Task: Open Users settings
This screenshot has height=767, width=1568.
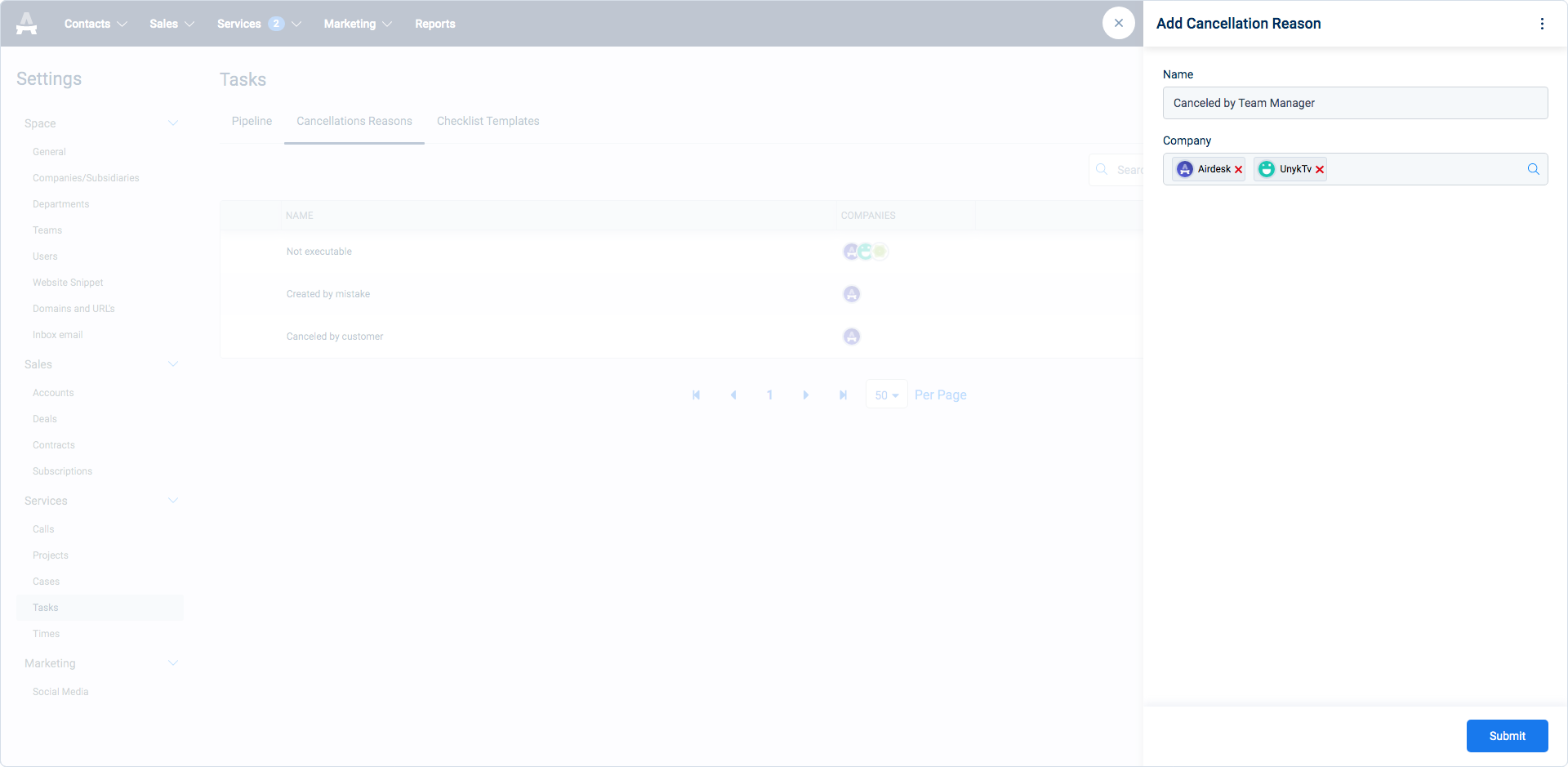Action: coord(45,256)
